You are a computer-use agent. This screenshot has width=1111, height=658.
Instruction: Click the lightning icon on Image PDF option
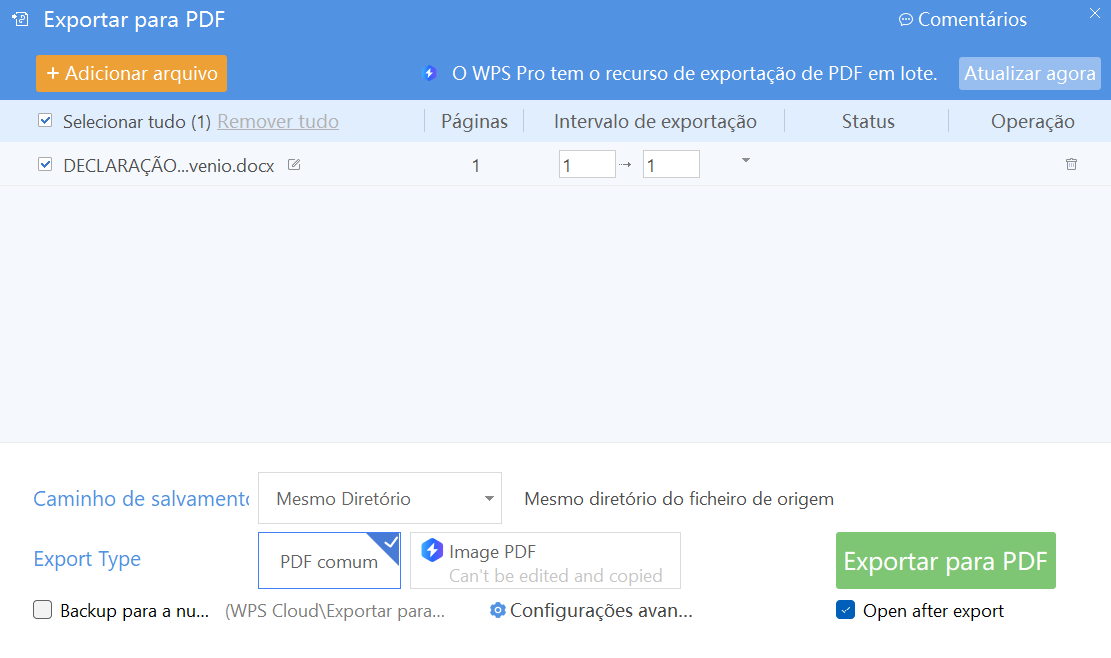(x=432, y=550)
